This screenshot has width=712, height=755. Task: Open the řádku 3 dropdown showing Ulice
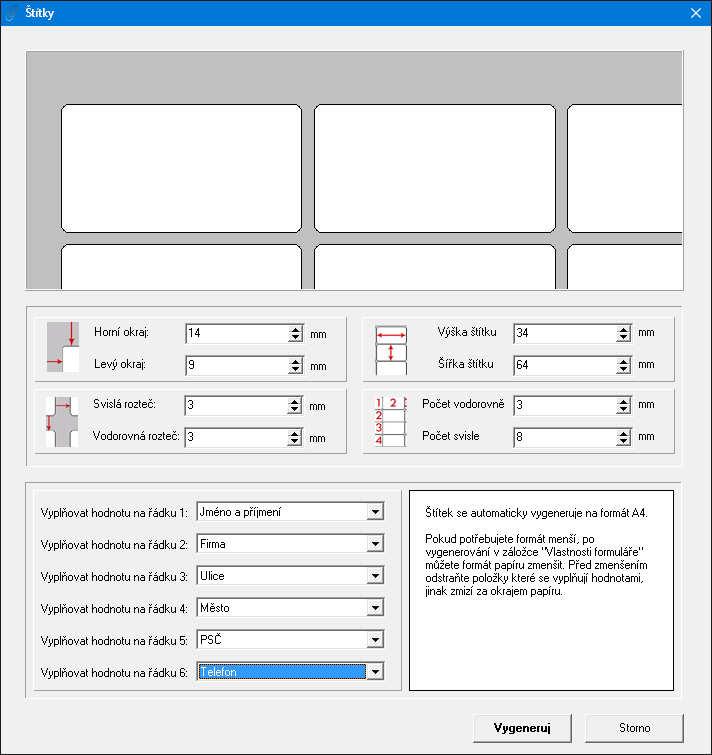point(375,575)
